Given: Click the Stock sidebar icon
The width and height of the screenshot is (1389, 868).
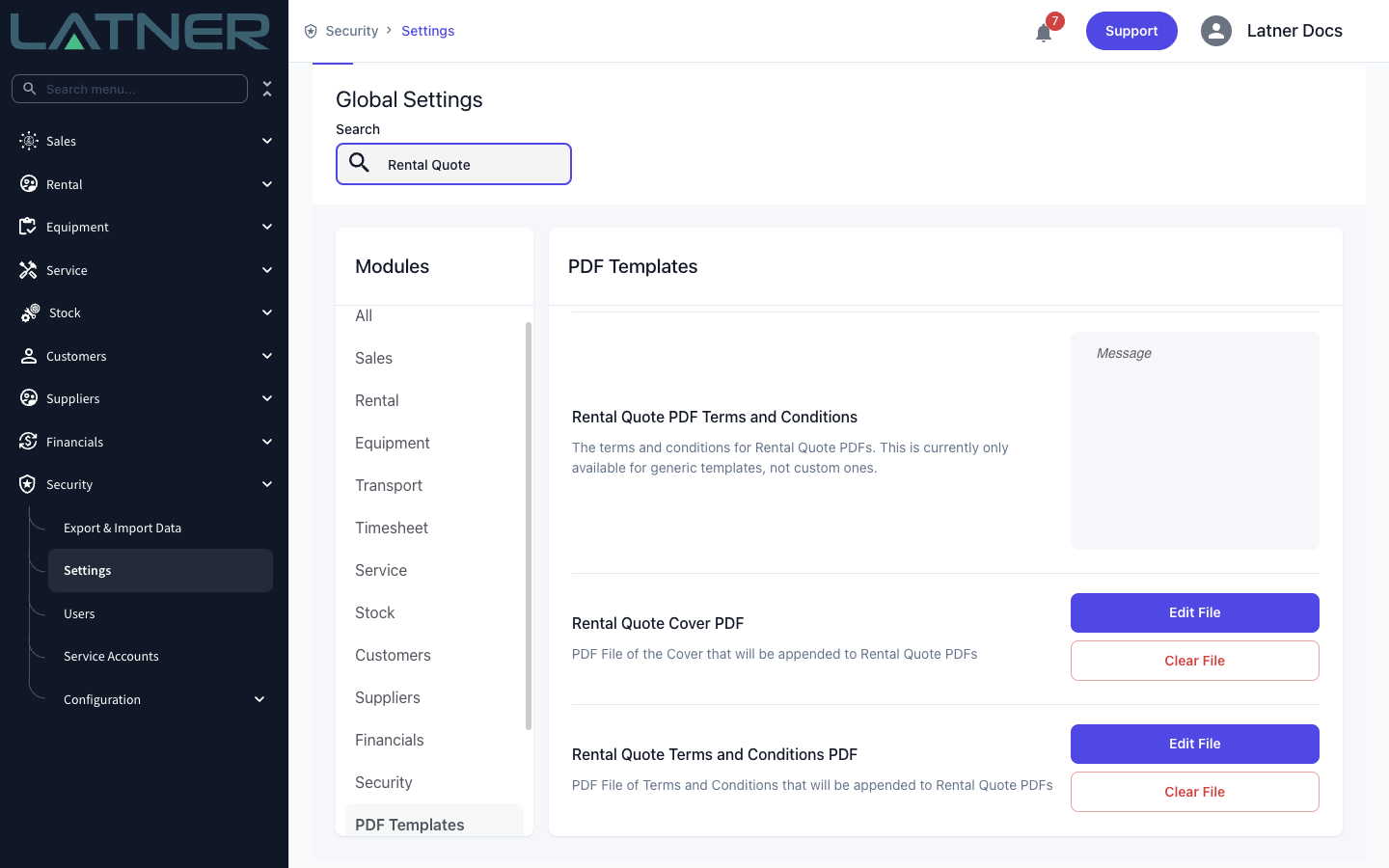Looking at the screenshot, I should click(30, 312).
